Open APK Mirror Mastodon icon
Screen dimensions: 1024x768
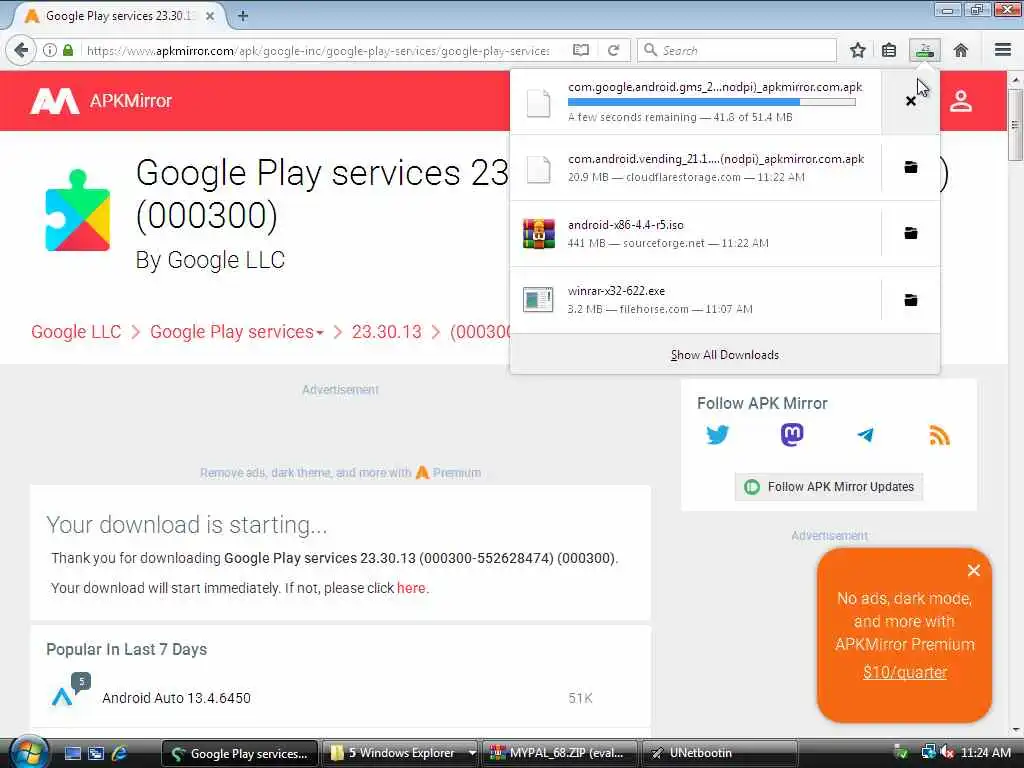792,435
